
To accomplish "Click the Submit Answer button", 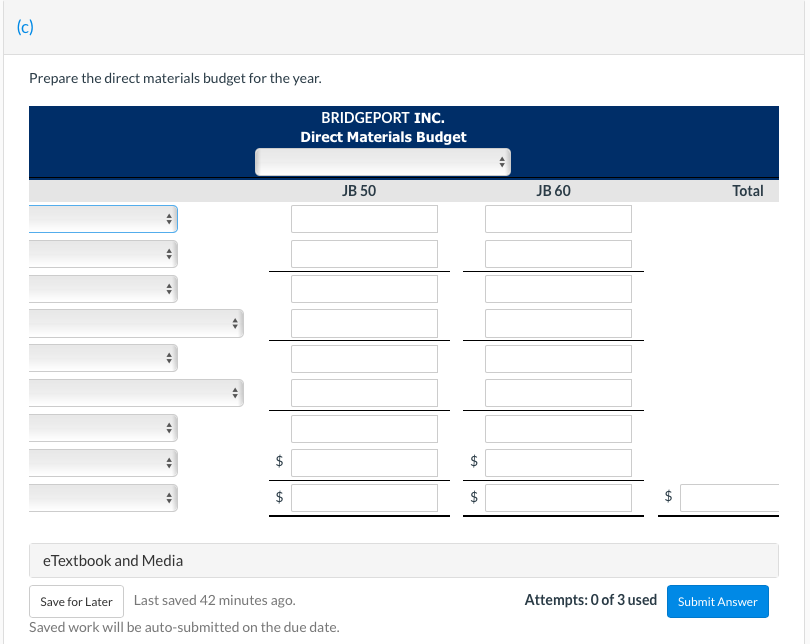I will (718, 602).
